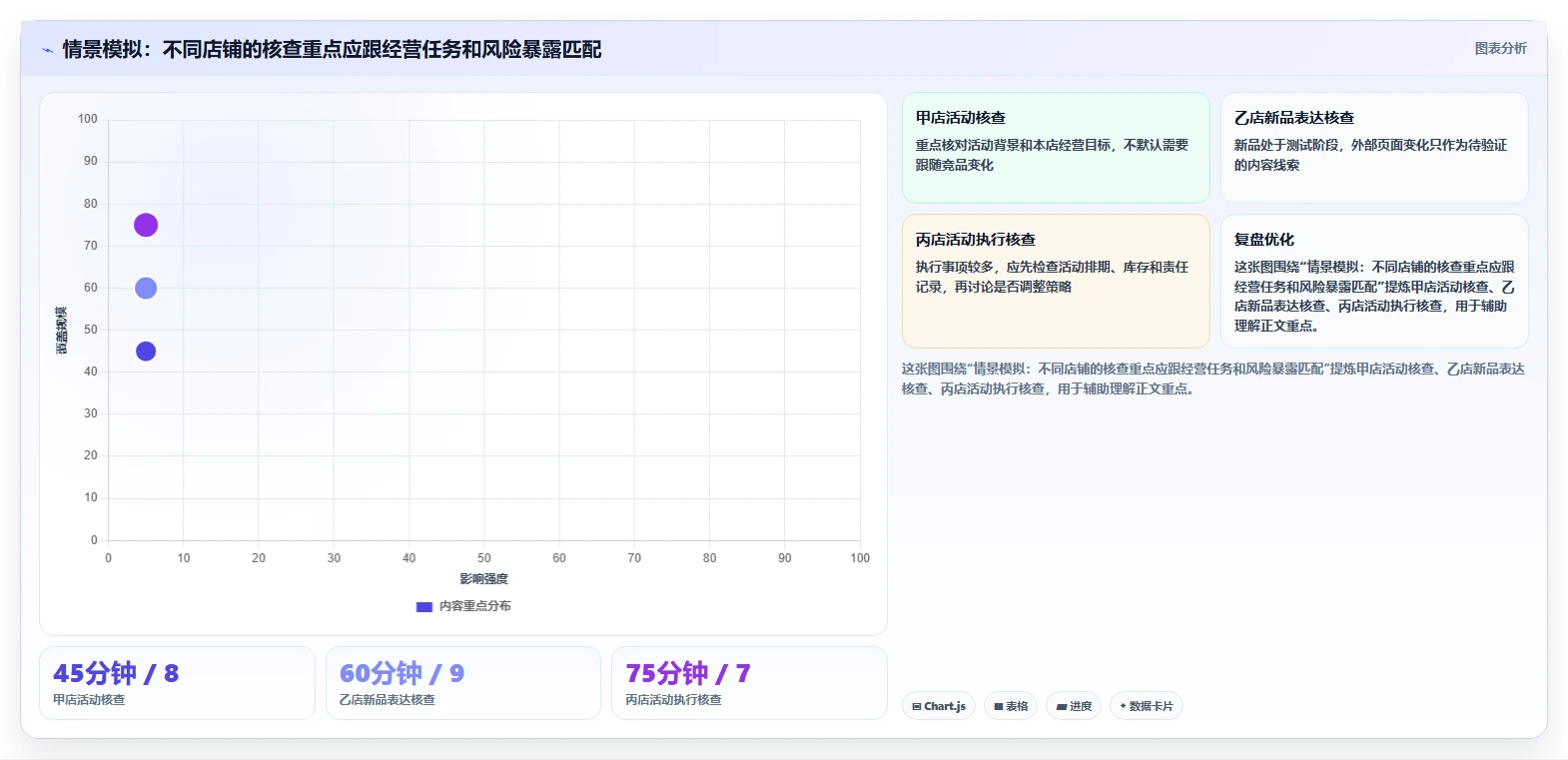Select the 表格 tag
Image resolution: width=1568 pixels, height=760 pixels.
point(1011,706)
